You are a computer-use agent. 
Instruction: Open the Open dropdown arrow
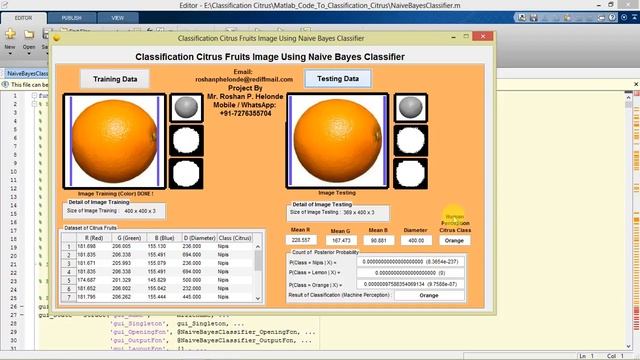[29, 53]
